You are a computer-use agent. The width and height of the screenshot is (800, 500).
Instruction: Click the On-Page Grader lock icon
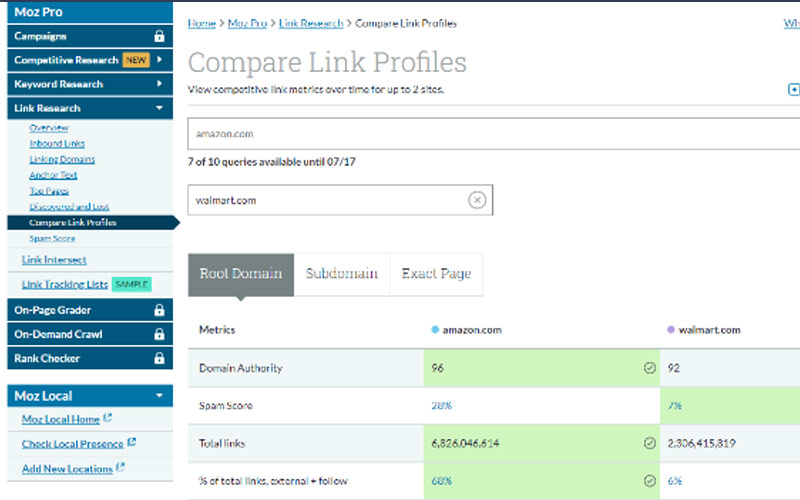pos(159,310)
